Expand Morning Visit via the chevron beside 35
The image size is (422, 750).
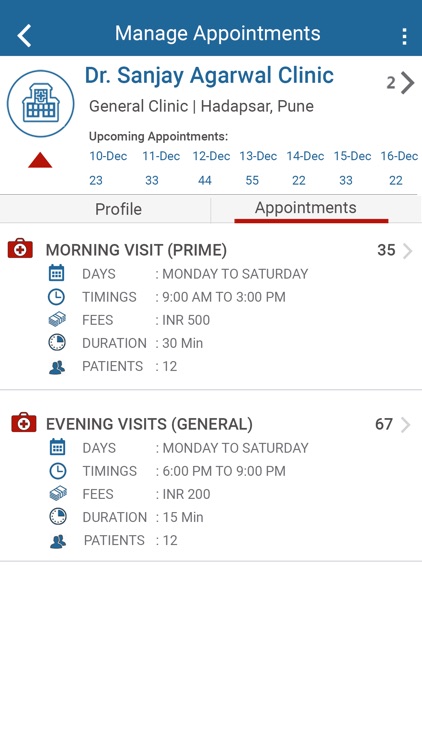tap(407, 251)
